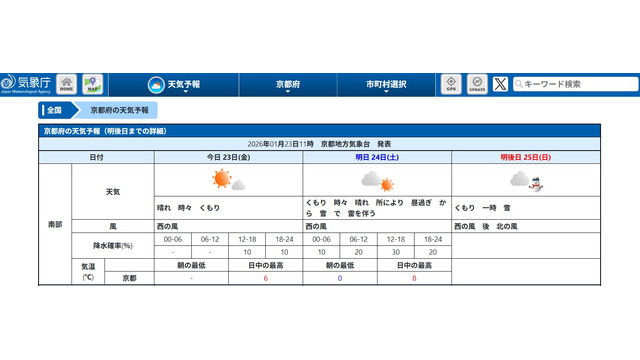Click the cloud and snowman icon for 25日

coord(526,181)
